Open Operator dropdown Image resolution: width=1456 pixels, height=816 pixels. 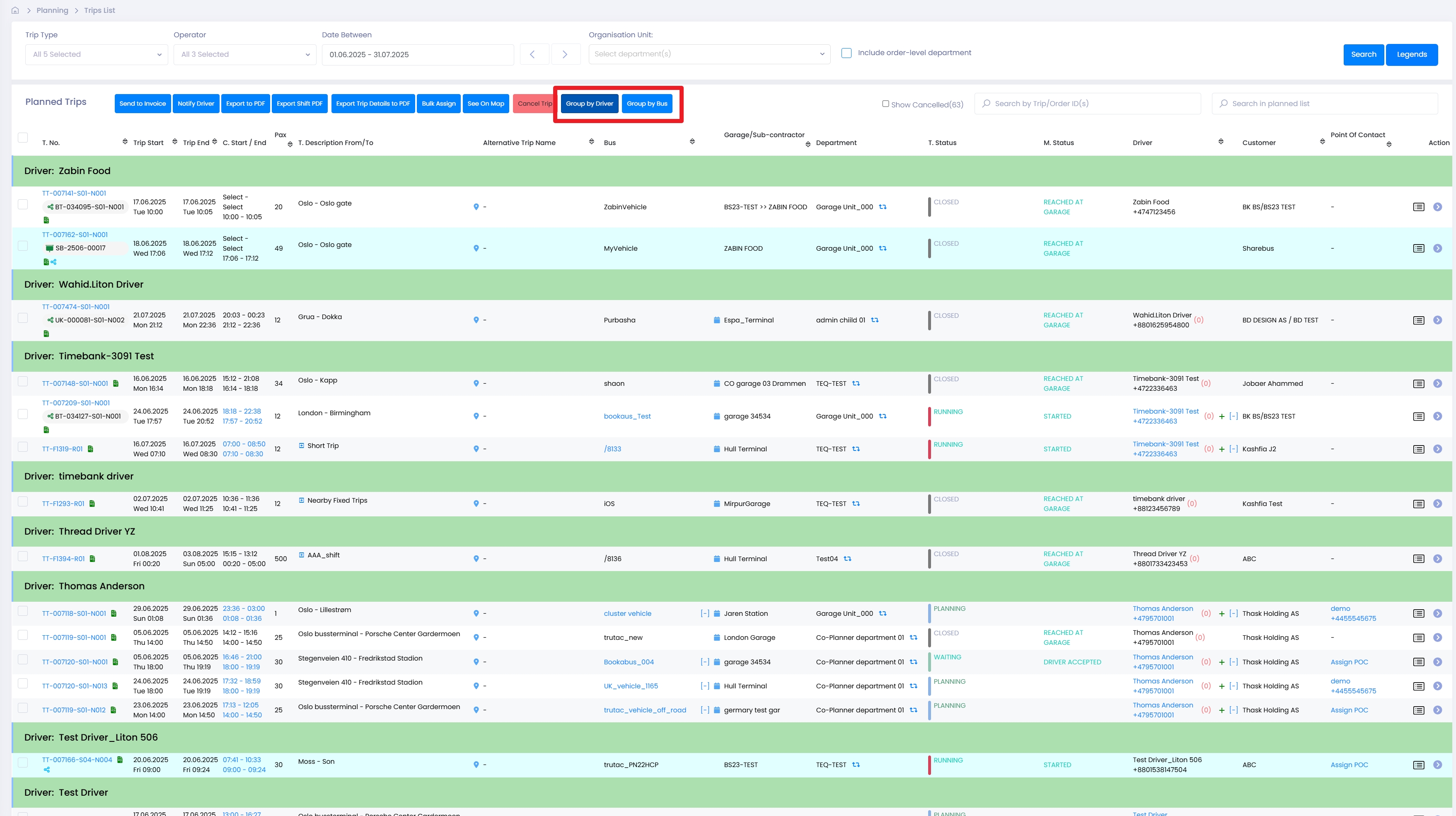pyautogui.click(x=245, y=54)
